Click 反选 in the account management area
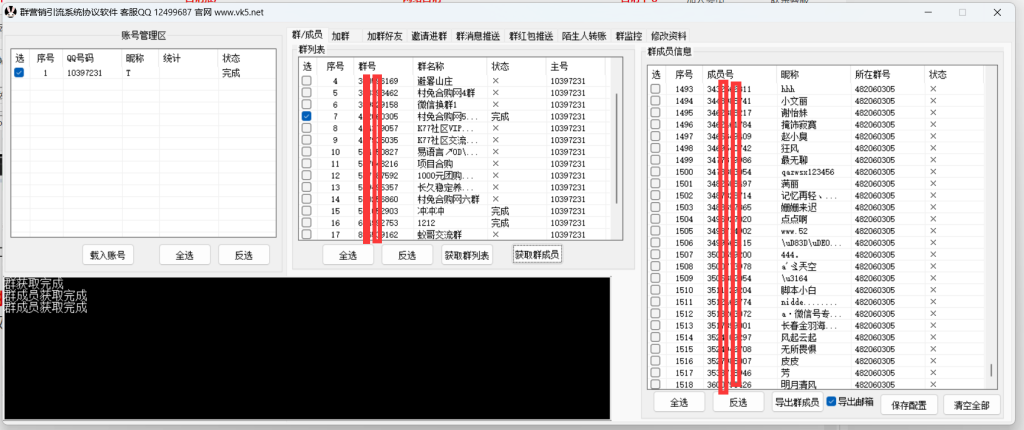1024x430 pixels. click(x=244, y=255)
